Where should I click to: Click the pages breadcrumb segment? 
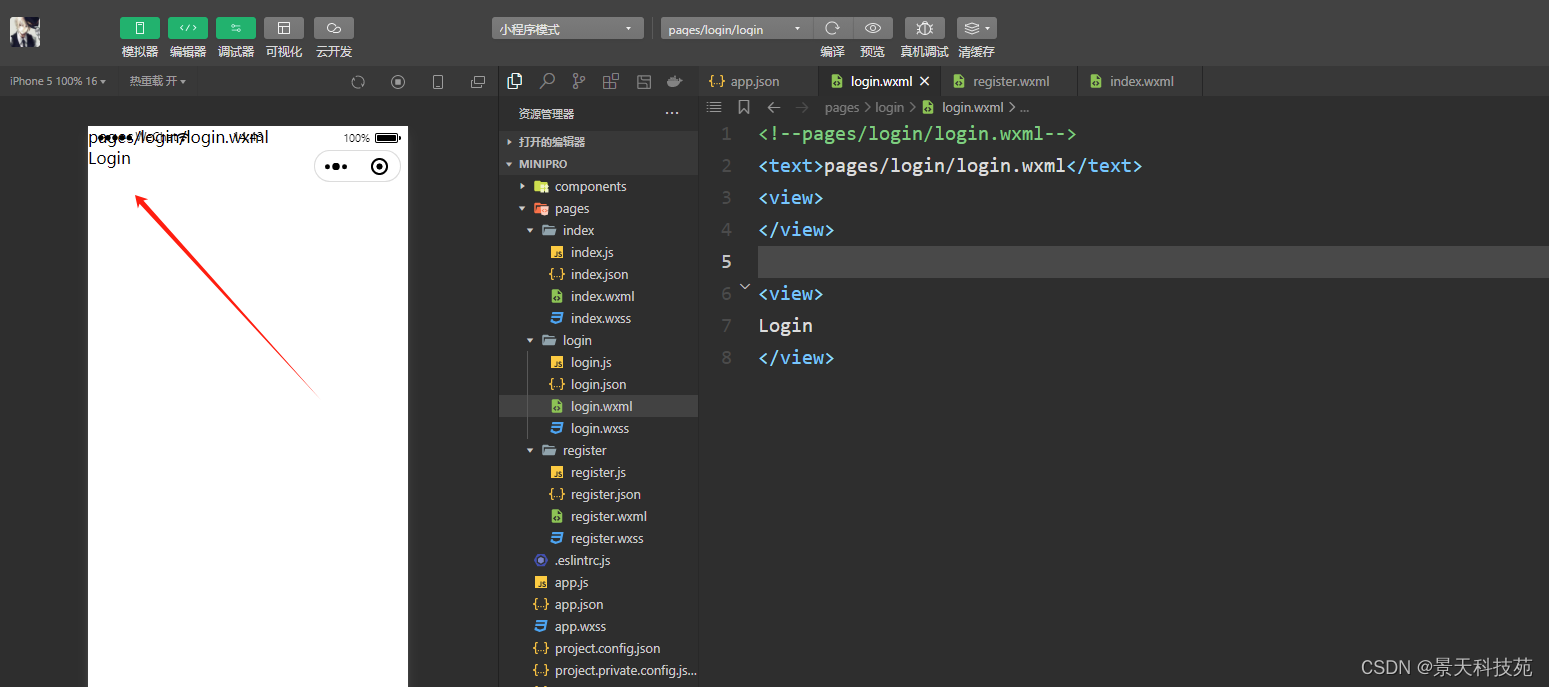(x=842, y=107)
